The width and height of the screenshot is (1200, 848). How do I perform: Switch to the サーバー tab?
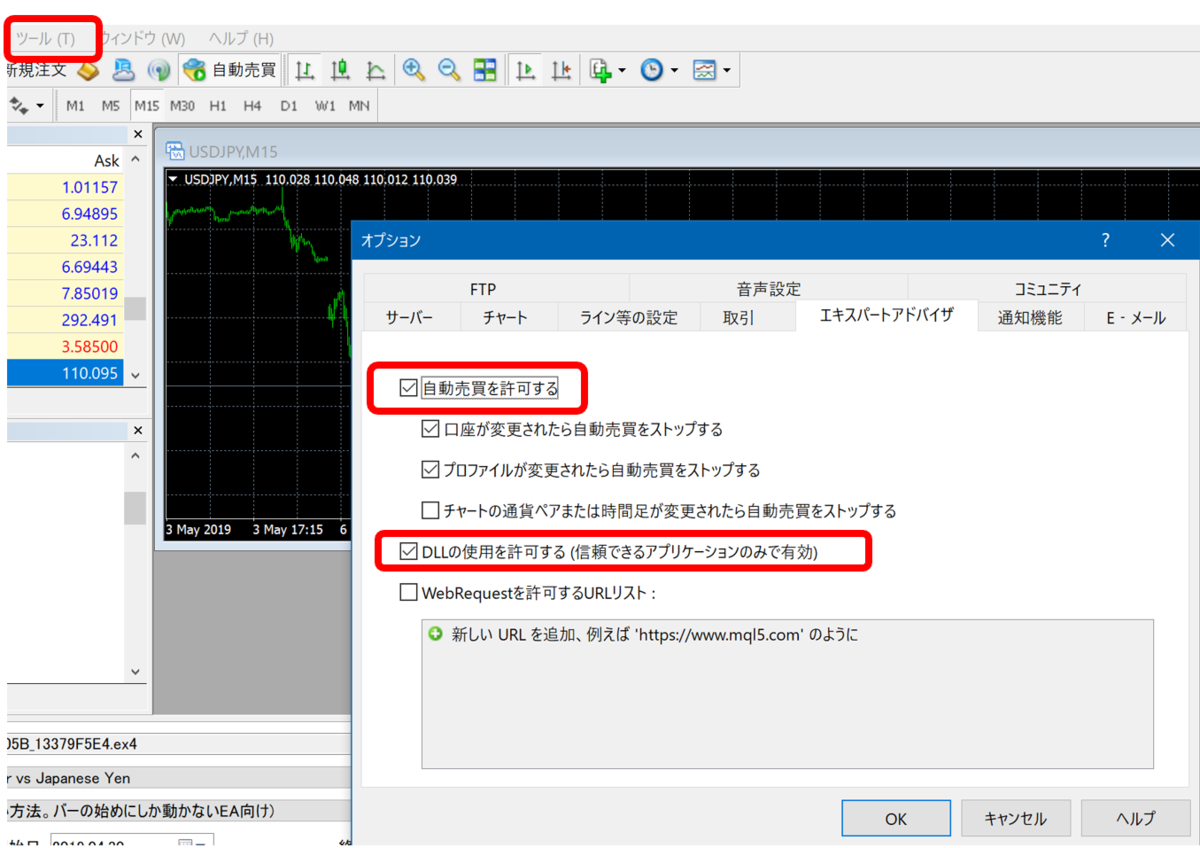[410, 317]
